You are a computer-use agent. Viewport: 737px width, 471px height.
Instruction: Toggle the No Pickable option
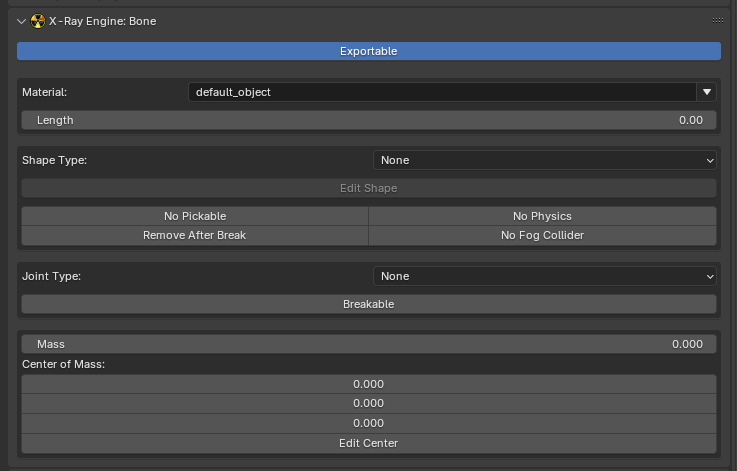(195, 216)
